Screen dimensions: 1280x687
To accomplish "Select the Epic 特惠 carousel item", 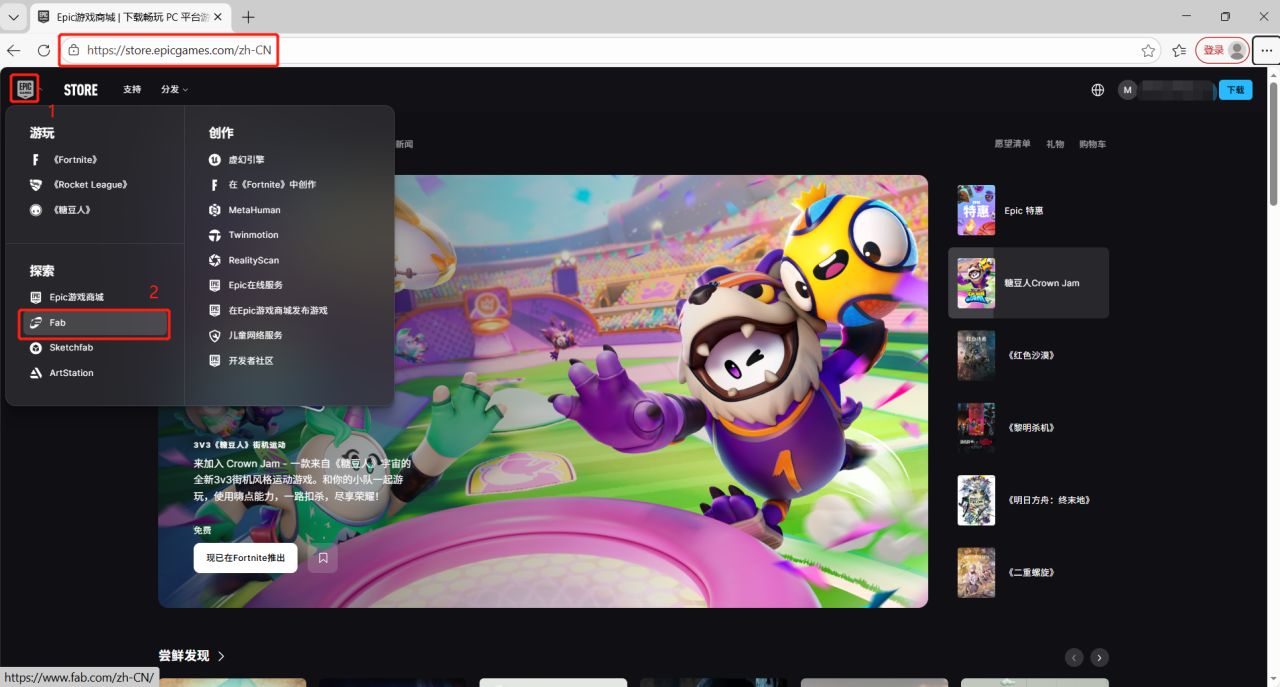I will (1028, 211).
